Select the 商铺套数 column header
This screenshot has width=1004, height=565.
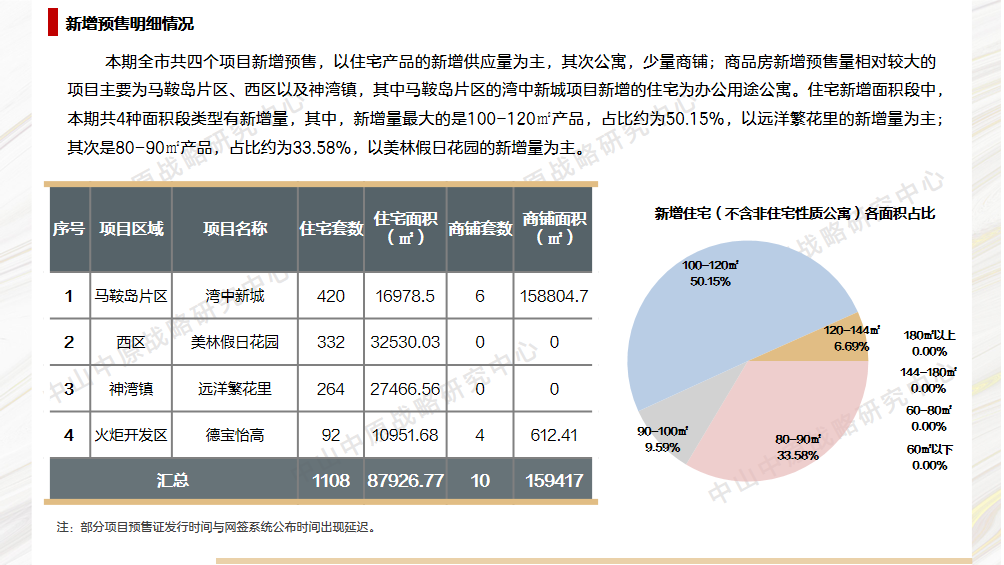(x=480, y=229)
